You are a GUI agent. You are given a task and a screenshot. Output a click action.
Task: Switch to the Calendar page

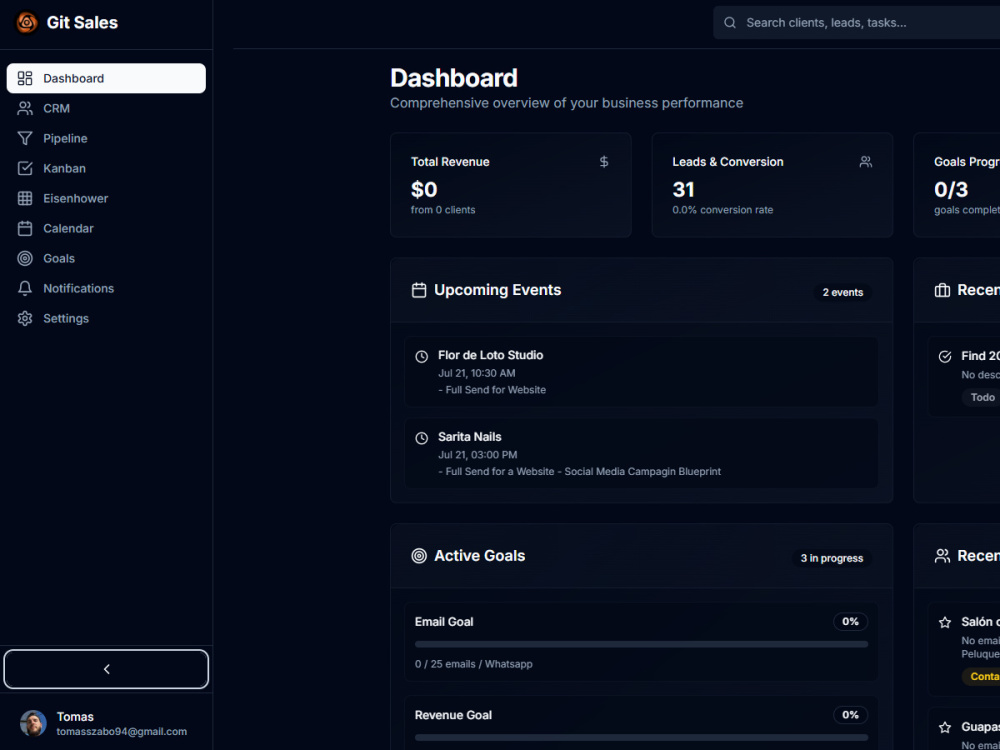coord(106,228)
